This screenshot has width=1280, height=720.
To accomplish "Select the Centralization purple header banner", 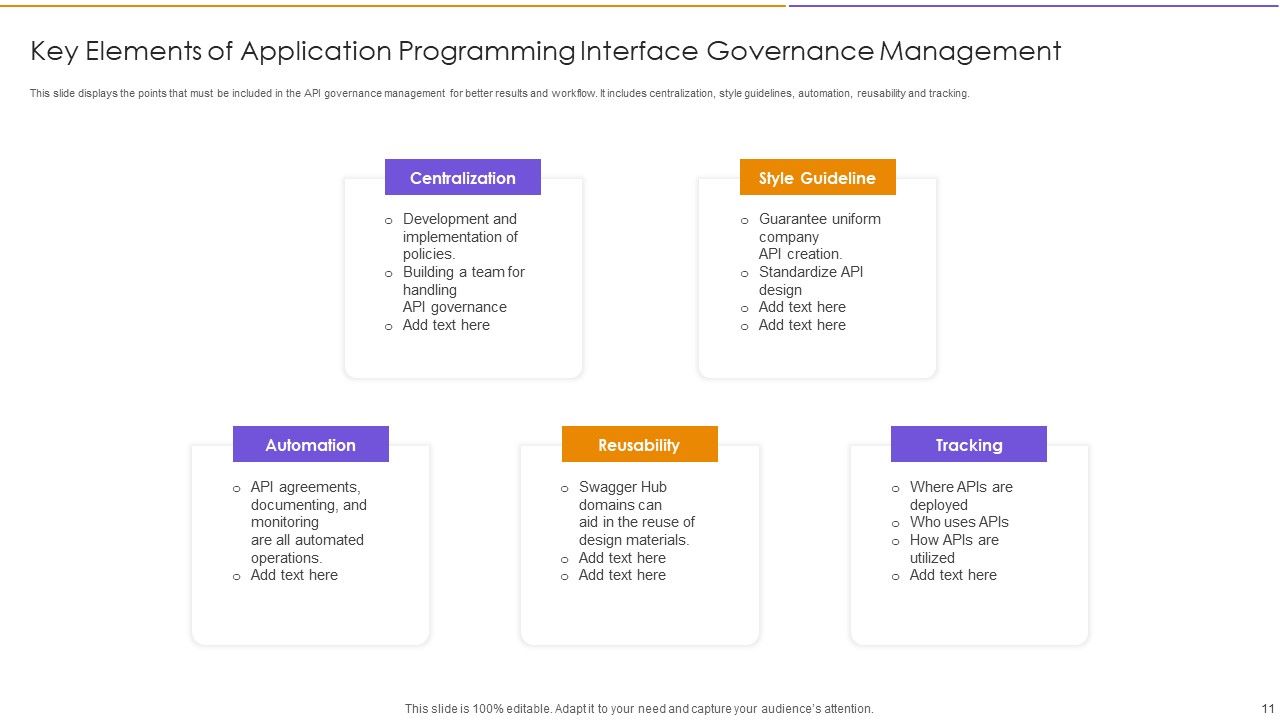I will pyautogui.click(x=462, y=177).
